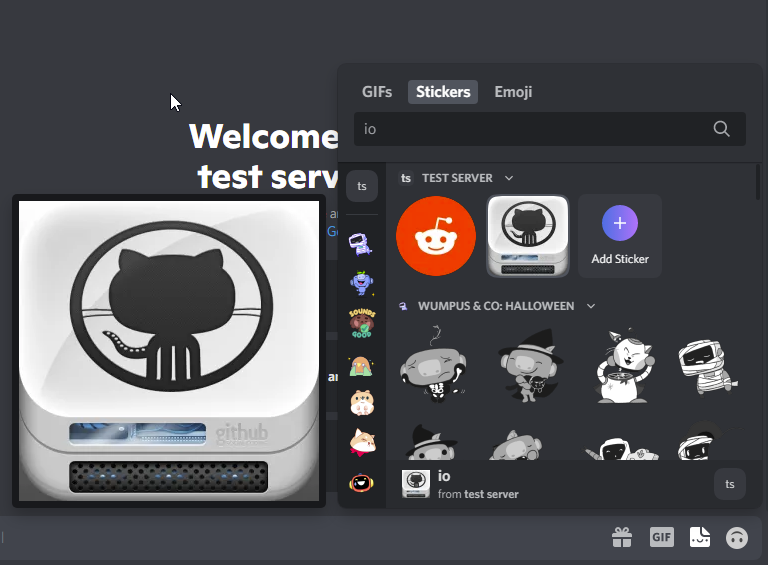Open Wumpus Halloween mummy pack in sidebar
This screenshot has width=768, height=565.
tap(361, 243)
